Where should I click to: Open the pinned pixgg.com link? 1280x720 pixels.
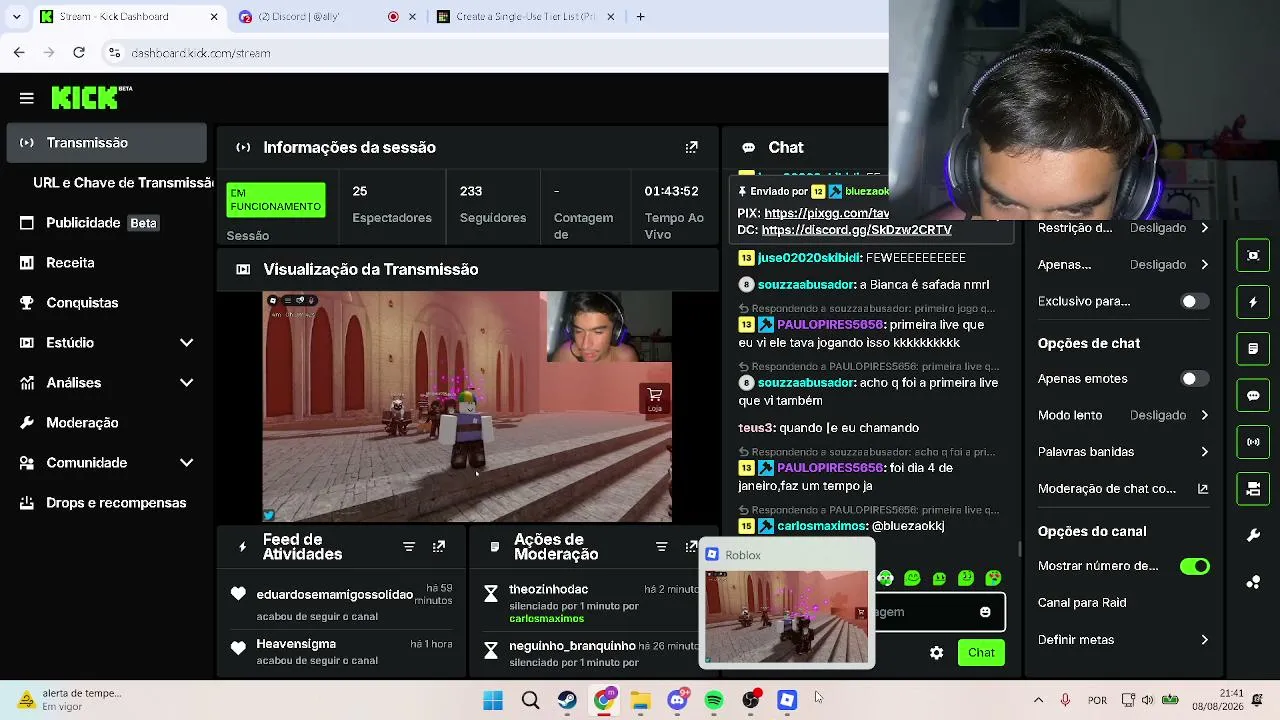826,213
